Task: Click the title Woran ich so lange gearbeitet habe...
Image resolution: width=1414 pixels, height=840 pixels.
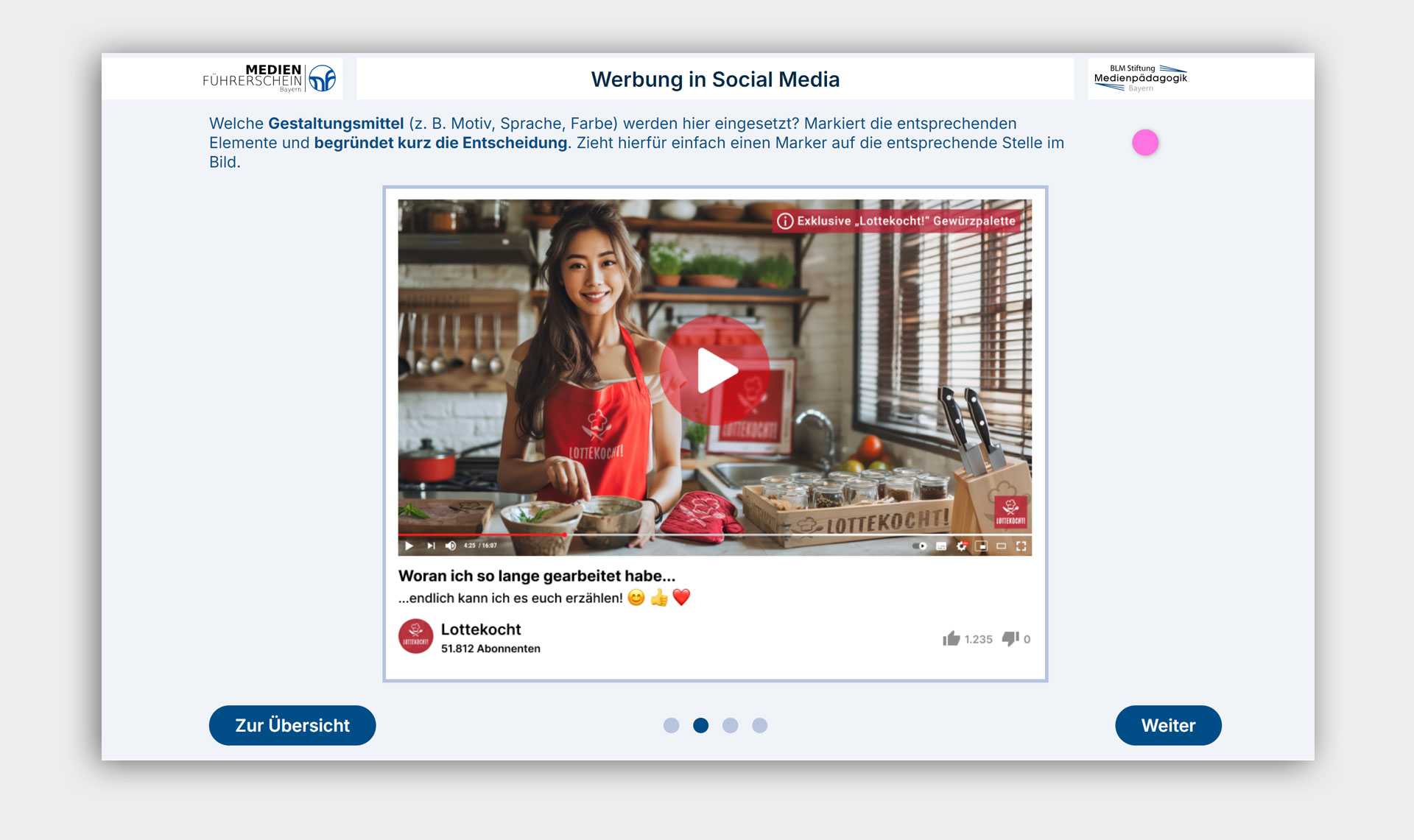Action: coord(537,576)
